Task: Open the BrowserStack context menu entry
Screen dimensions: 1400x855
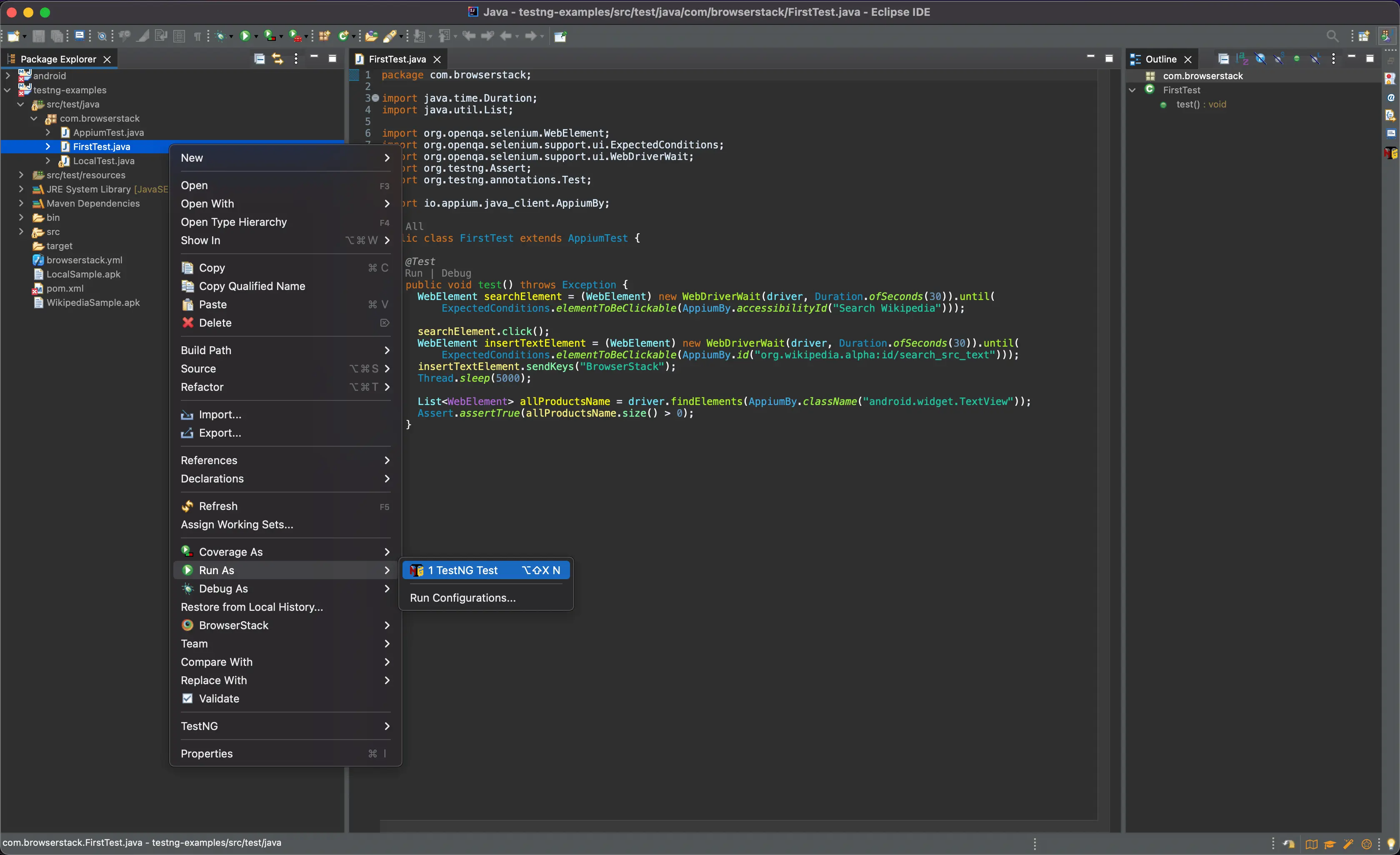Action: tap(233, 625)
